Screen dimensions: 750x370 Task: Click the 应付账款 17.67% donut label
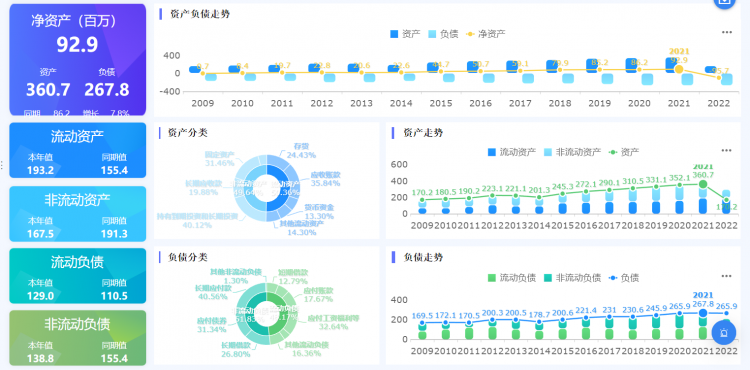tap(318, 294)
